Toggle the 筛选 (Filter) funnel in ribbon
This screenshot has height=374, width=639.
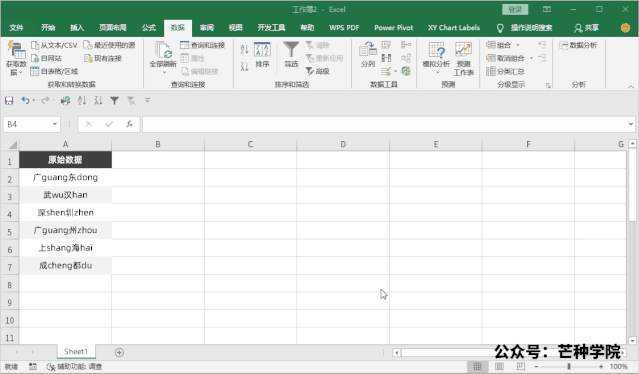(x=291, y=55)
